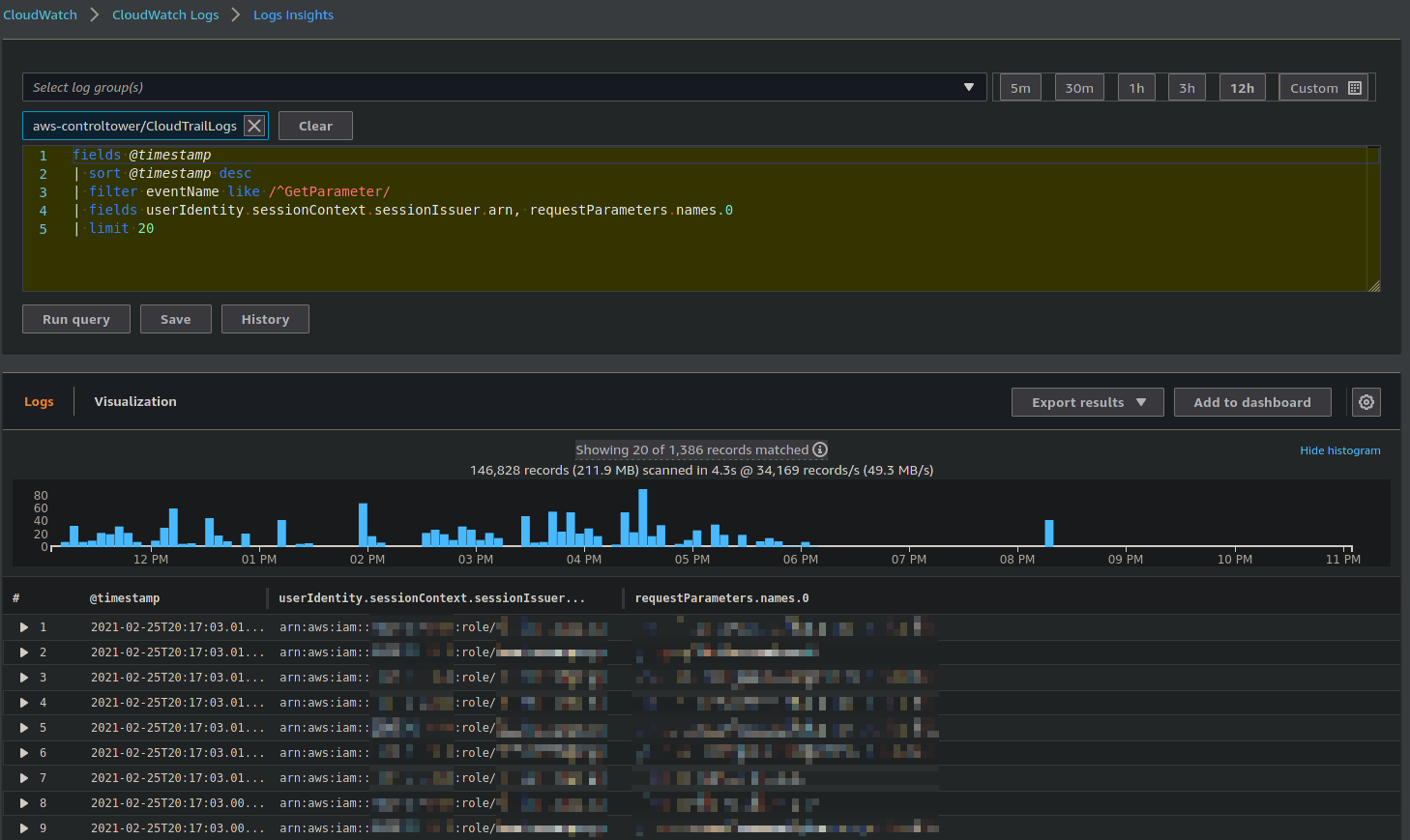Switch to the Visualization tab
1410x840 pixels.
[135, 401]
